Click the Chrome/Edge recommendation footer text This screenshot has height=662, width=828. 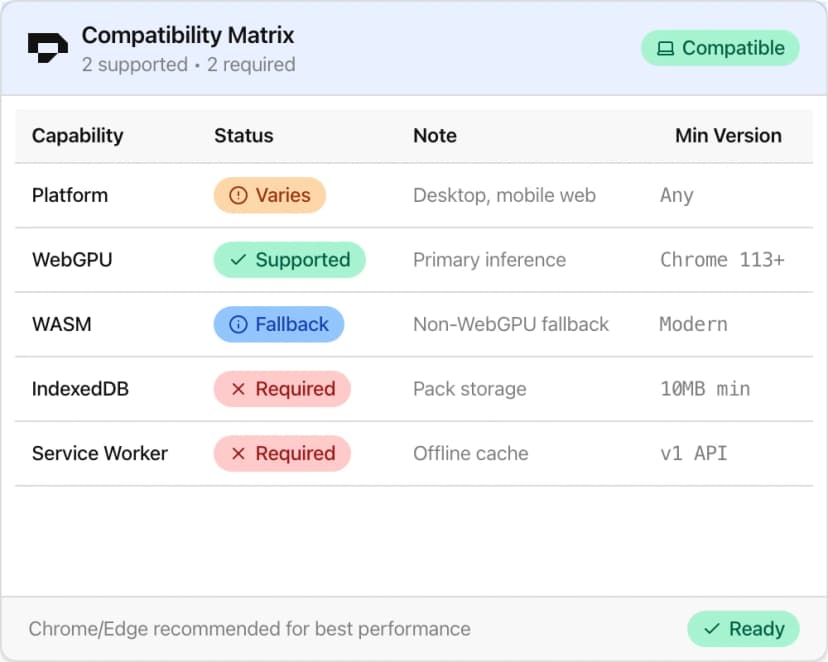[x=249, y=629]
